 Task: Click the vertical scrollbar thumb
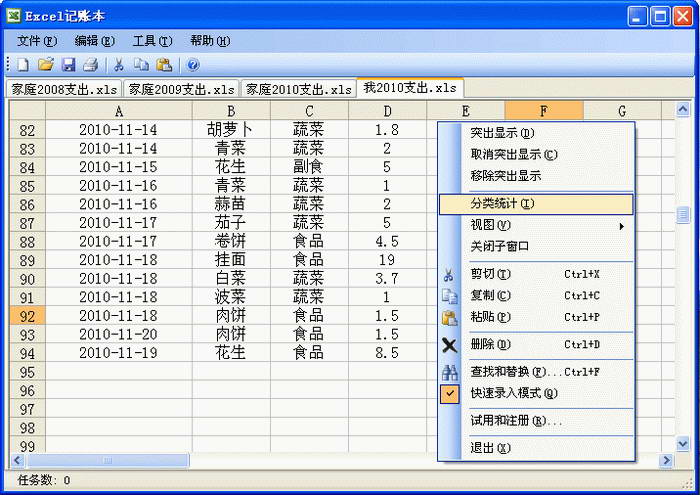683,215
